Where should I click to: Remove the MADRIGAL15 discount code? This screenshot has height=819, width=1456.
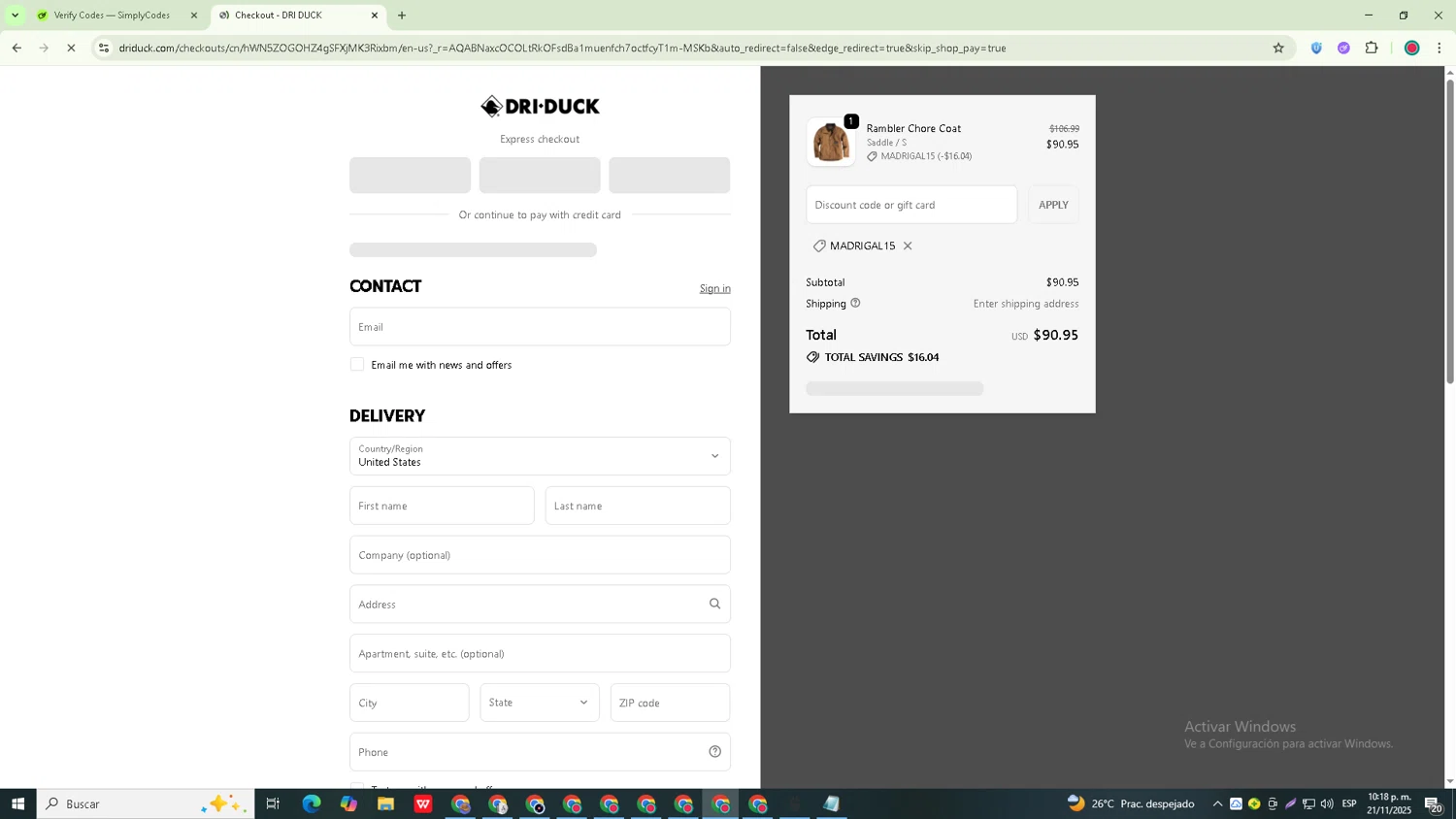(x=908, y=246)
